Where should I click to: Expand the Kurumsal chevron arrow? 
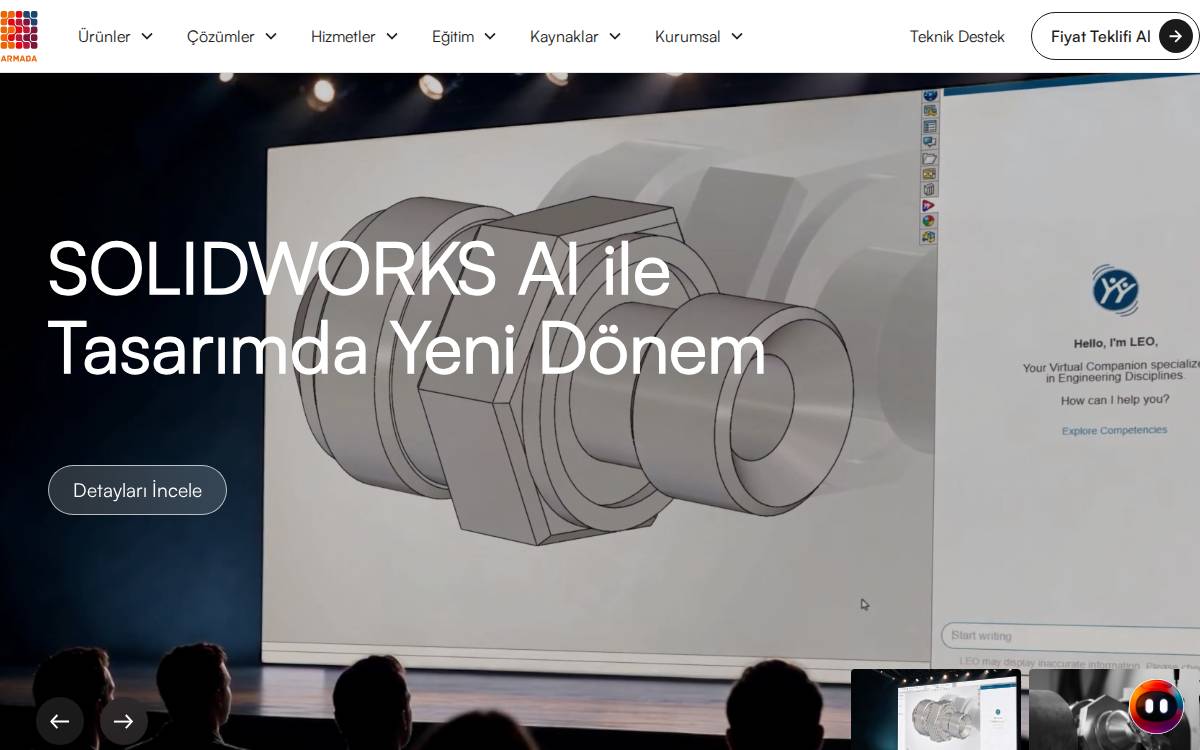737,36
